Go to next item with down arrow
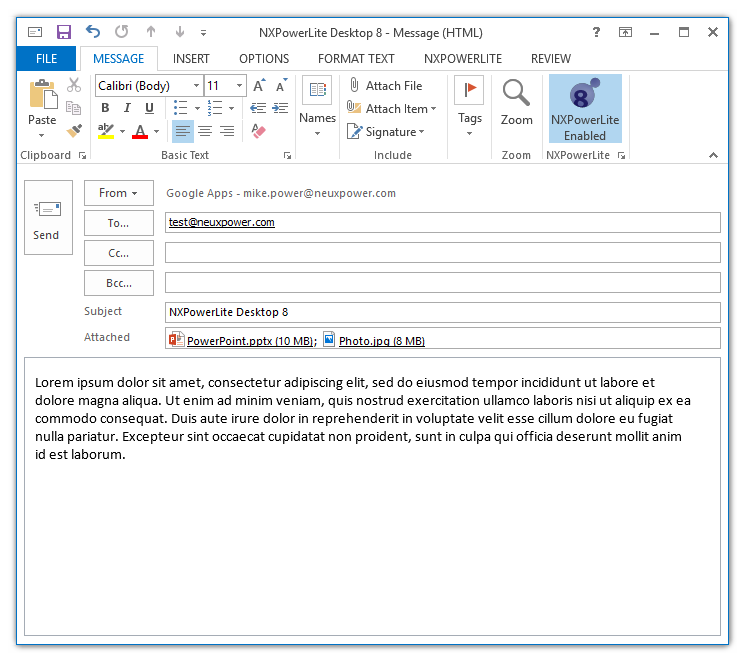This screenshot has height=660, width=745. click(x=180, y=32)
